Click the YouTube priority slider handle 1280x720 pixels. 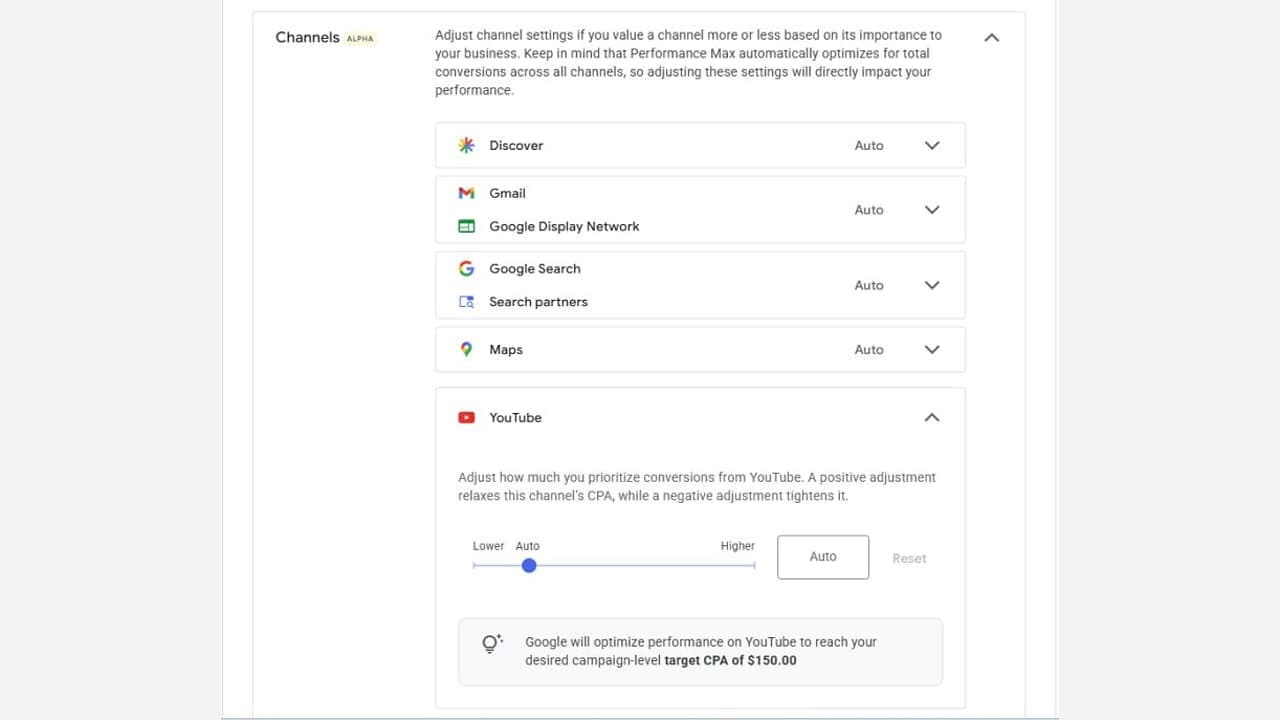(x=529, y=565)
